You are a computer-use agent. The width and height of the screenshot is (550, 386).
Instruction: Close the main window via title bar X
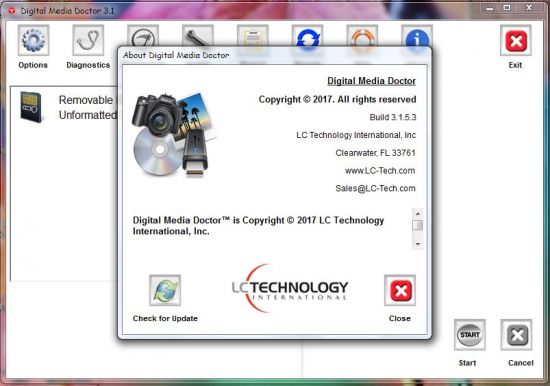[529, 8]
